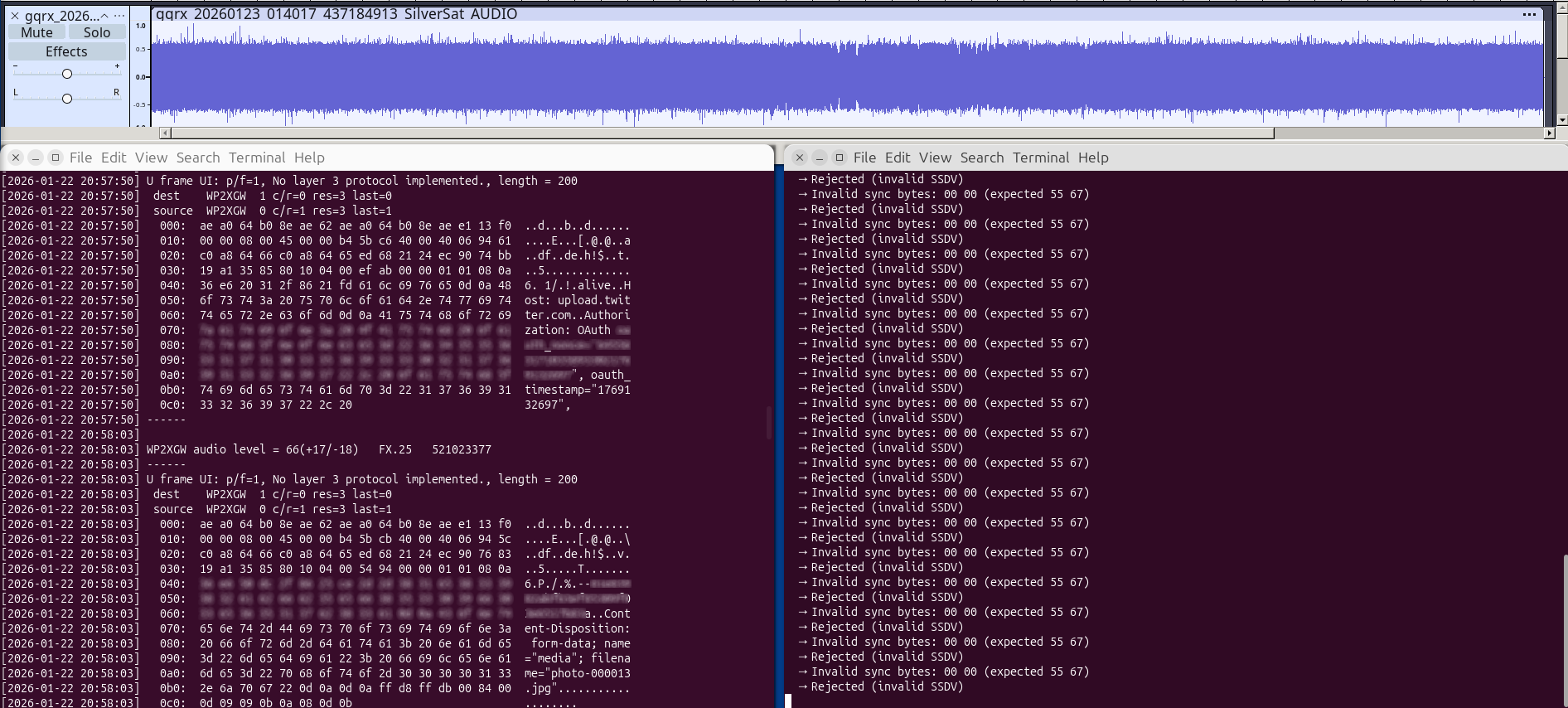Screen dimensions: 1568x708
Task: Open the track Effects panel
Action: 66,51
